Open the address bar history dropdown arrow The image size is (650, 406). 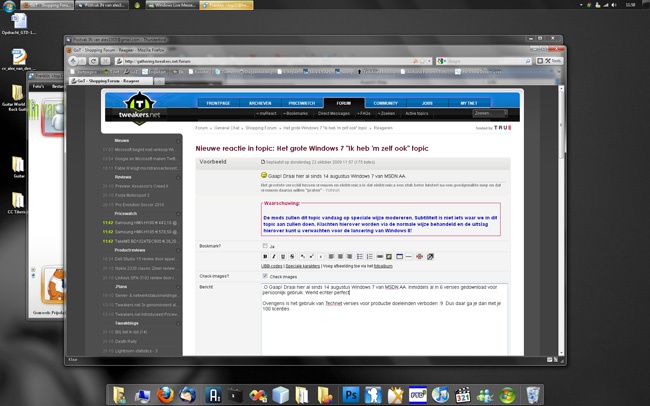pos(429,61)
